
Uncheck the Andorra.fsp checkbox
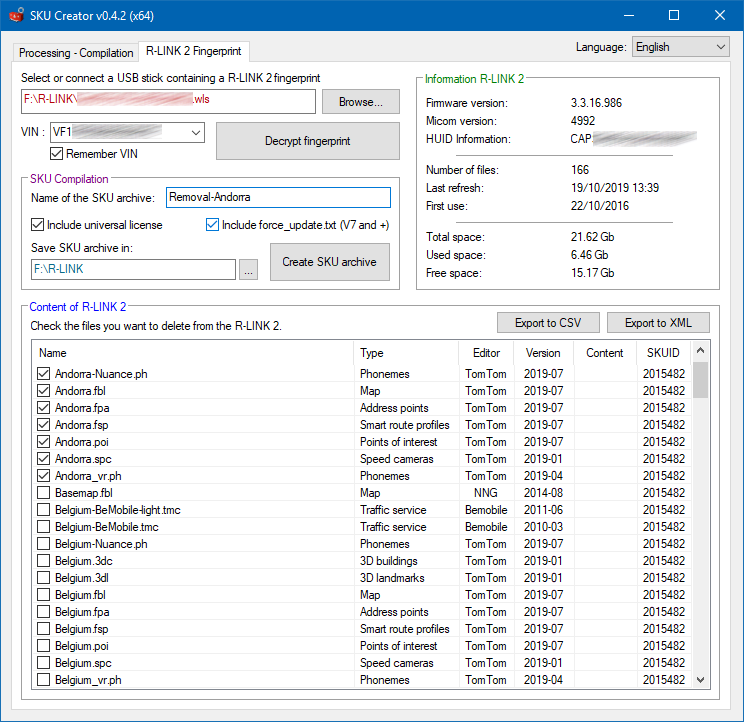(44, 425)
